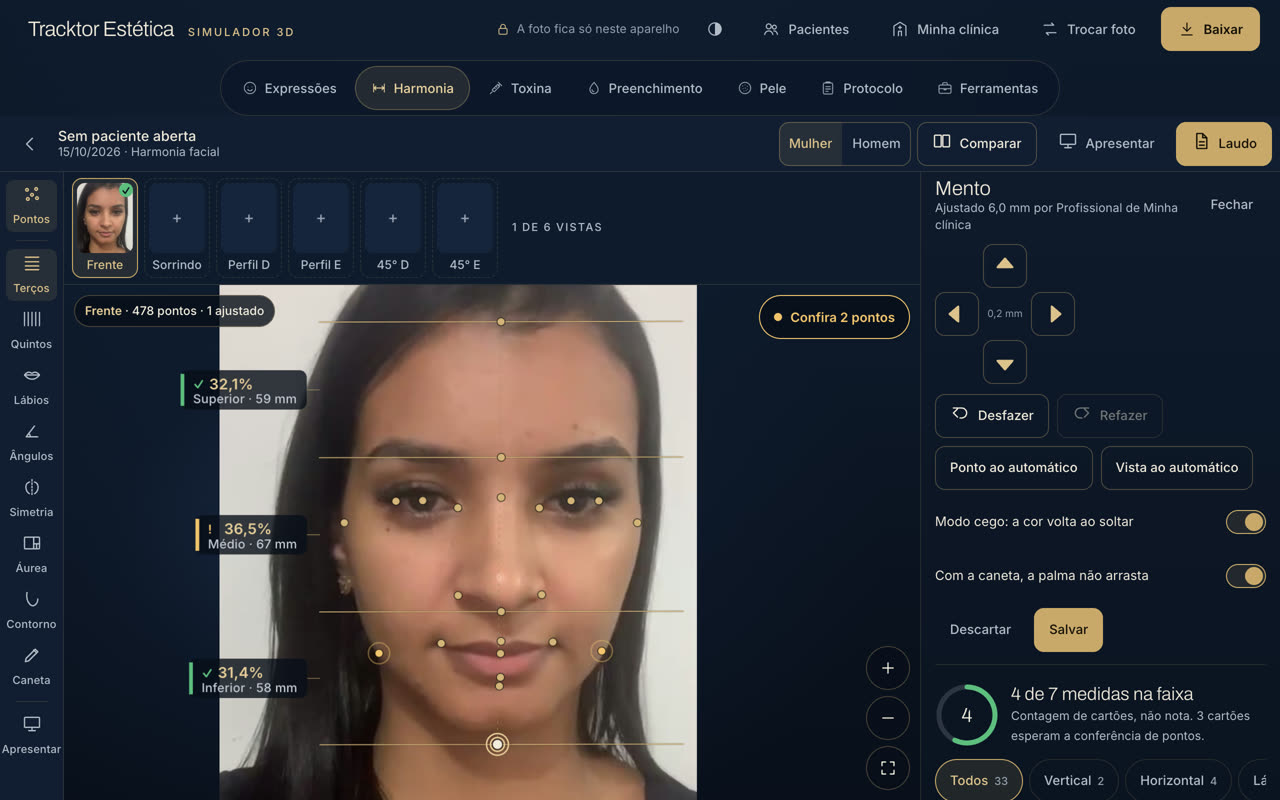Open the Preenchimento tab

645,88
